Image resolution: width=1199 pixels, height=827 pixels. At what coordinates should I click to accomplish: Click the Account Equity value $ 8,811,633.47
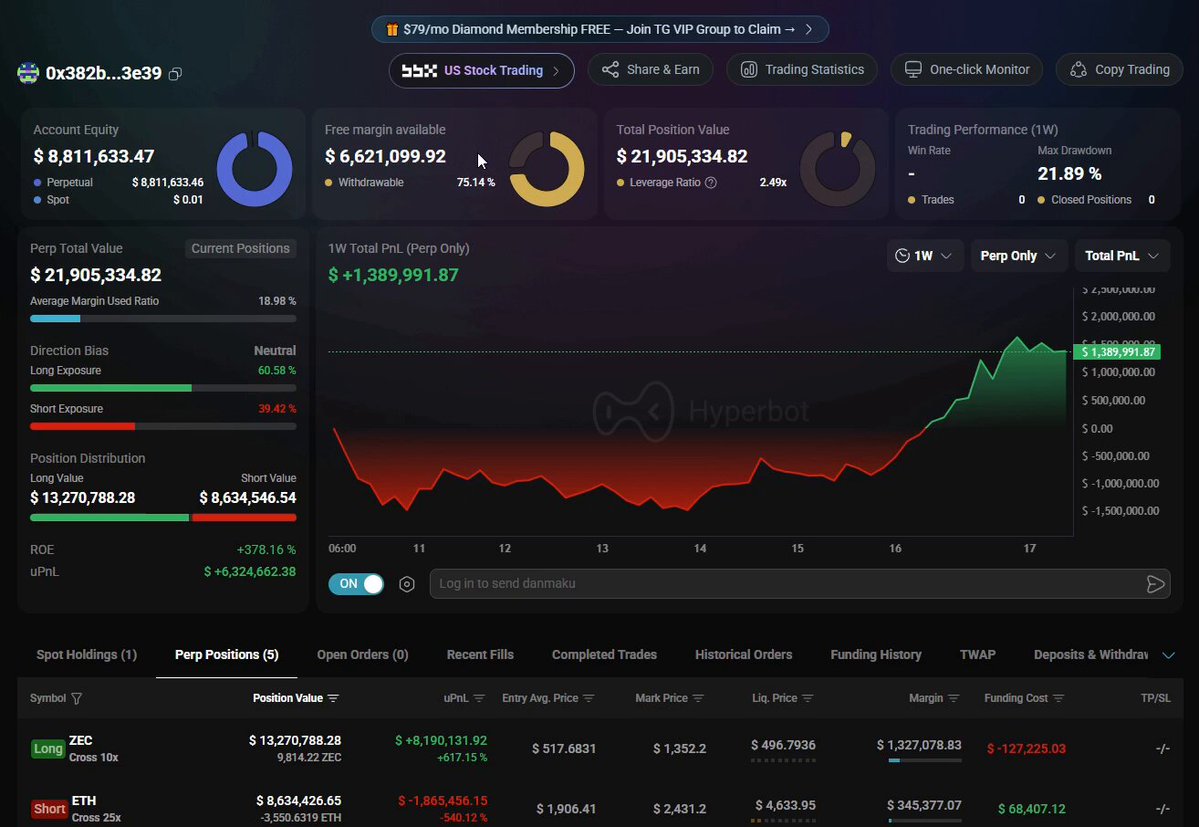94,157
